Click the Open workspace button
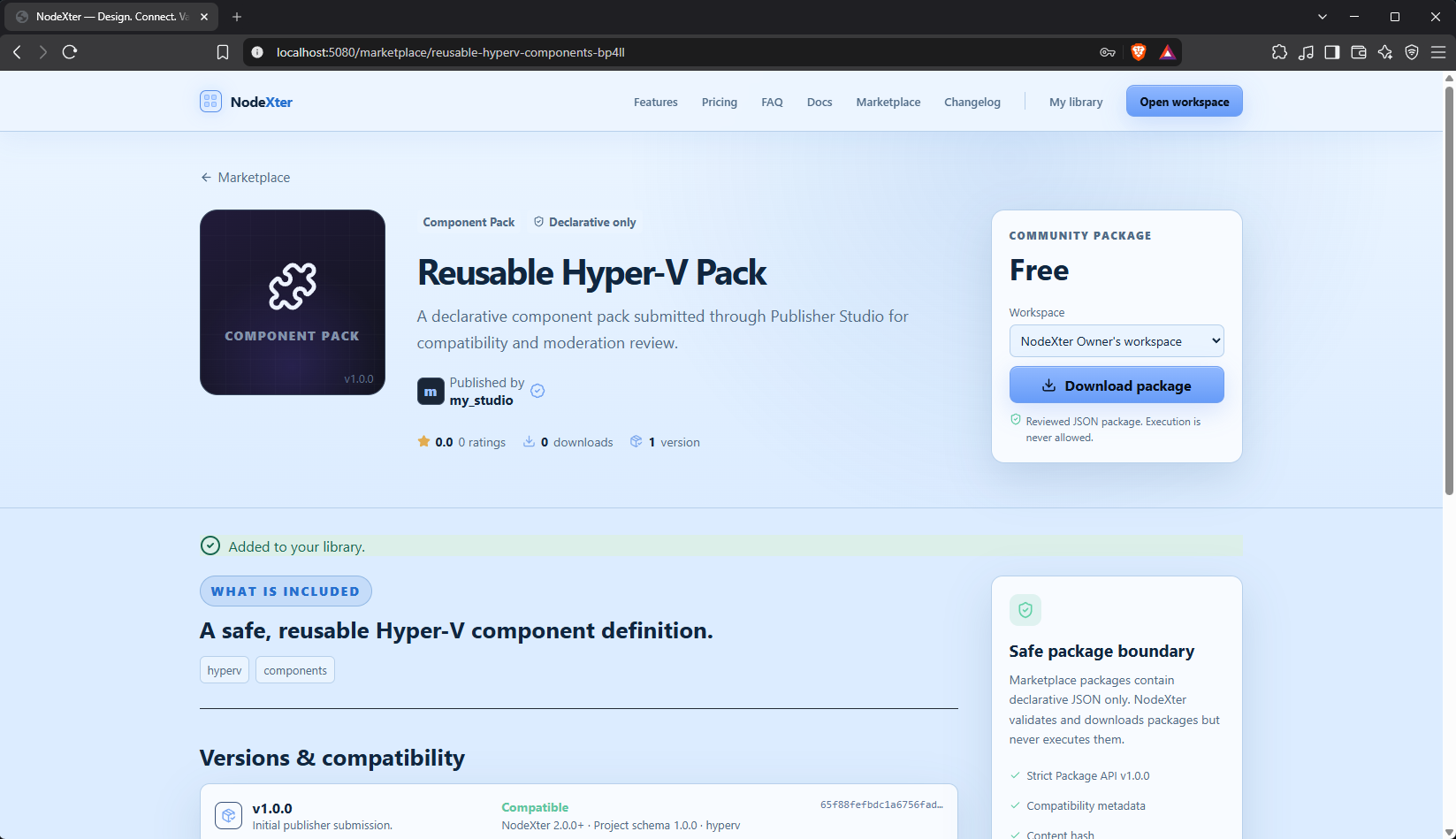 (x=1185, y=102)
